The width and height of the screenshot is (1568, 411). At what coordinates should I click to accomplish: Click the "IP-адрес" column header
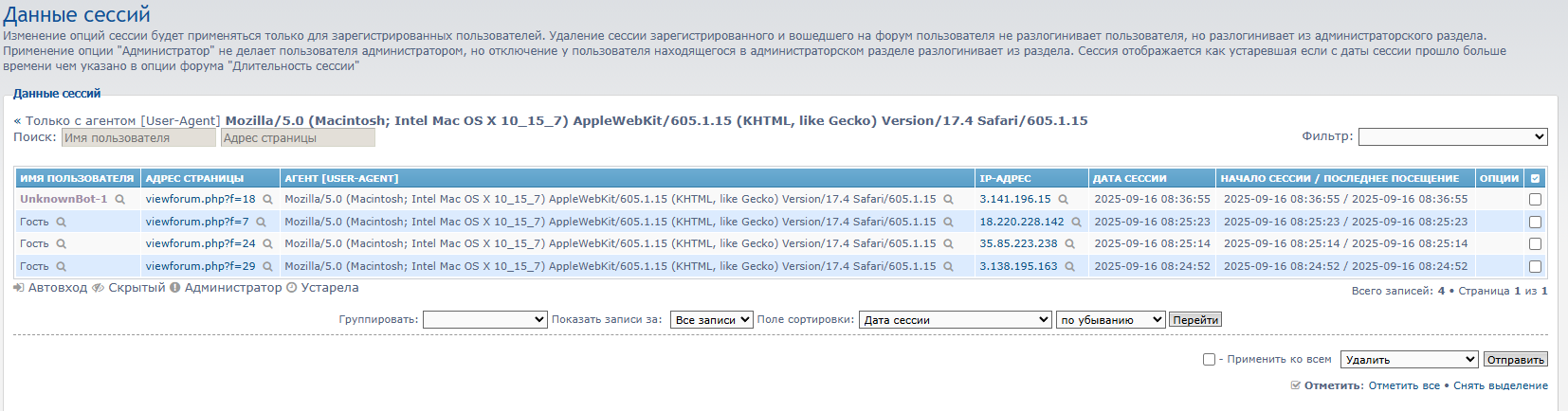pyautogui.click(x=1005, y=178)
